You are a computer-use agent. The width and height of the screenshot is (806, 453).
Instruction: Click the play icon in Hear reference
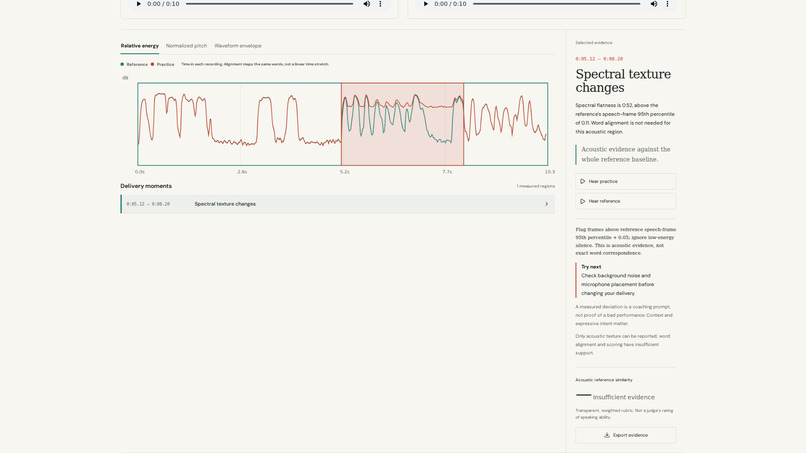[582, 201]
